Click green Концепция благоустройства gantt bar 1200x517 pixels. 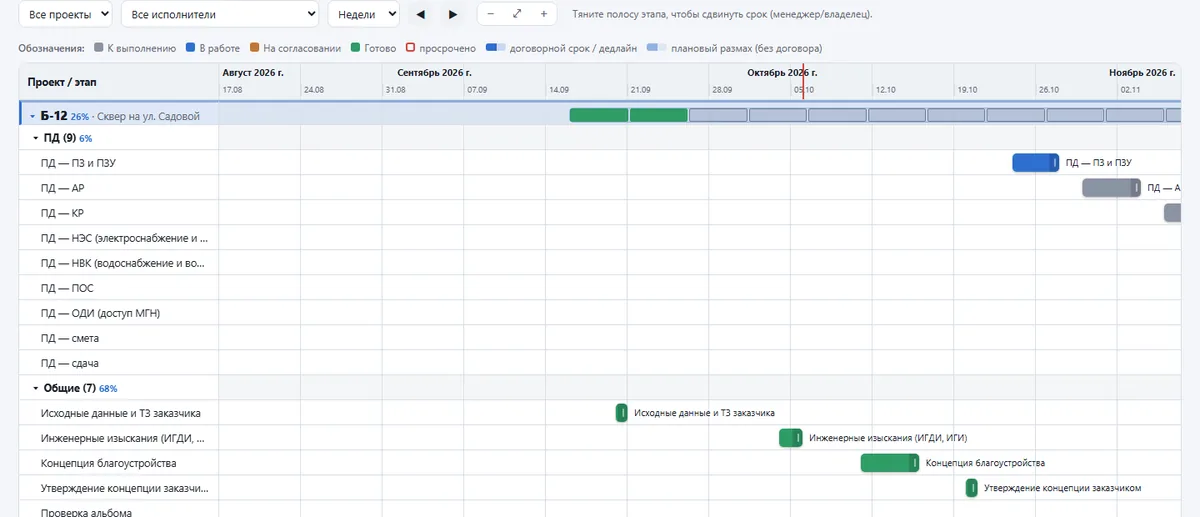tap(890, 462)
